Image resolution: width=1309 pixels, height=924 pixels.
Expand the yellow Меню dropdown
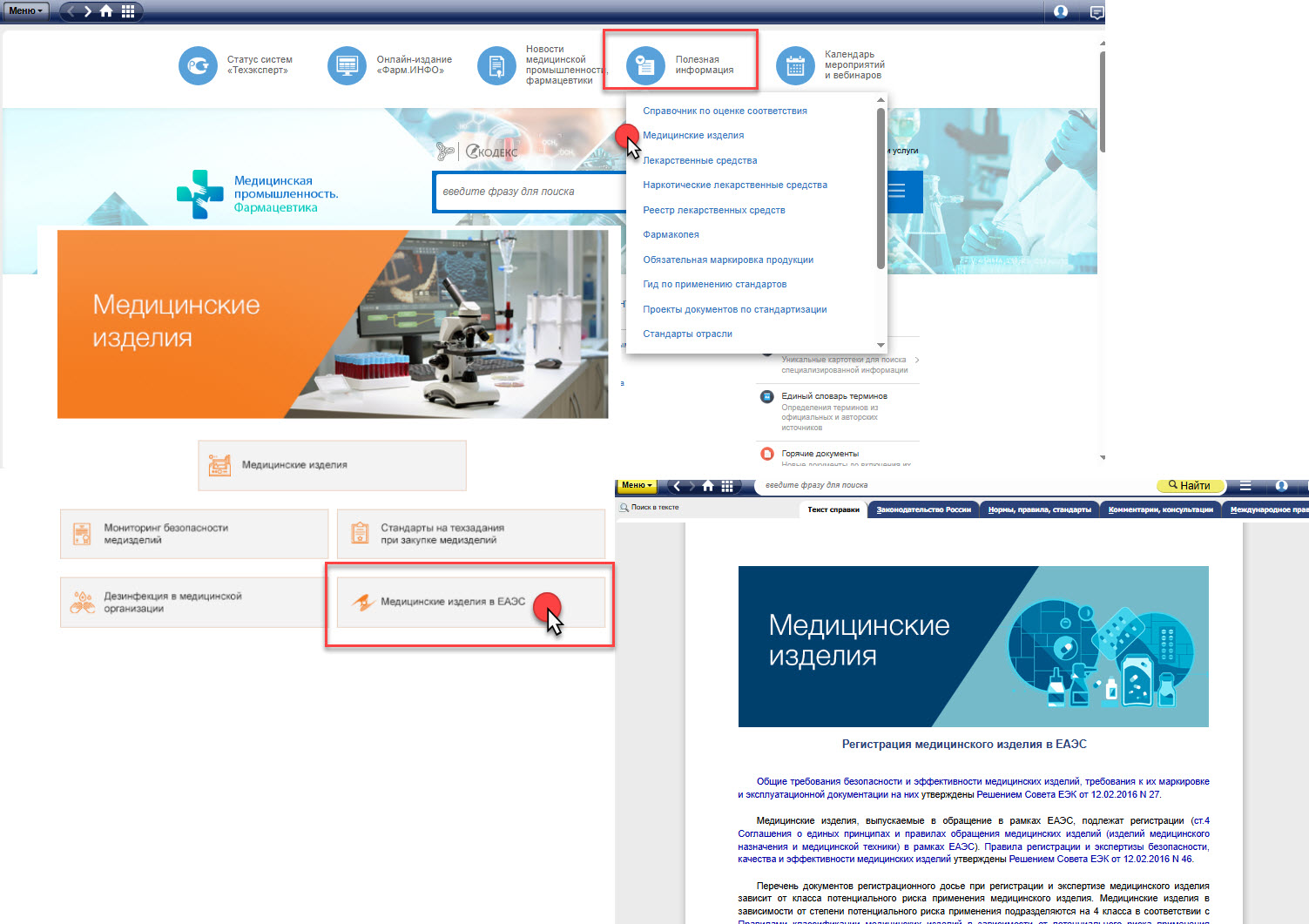pos(638,485)
